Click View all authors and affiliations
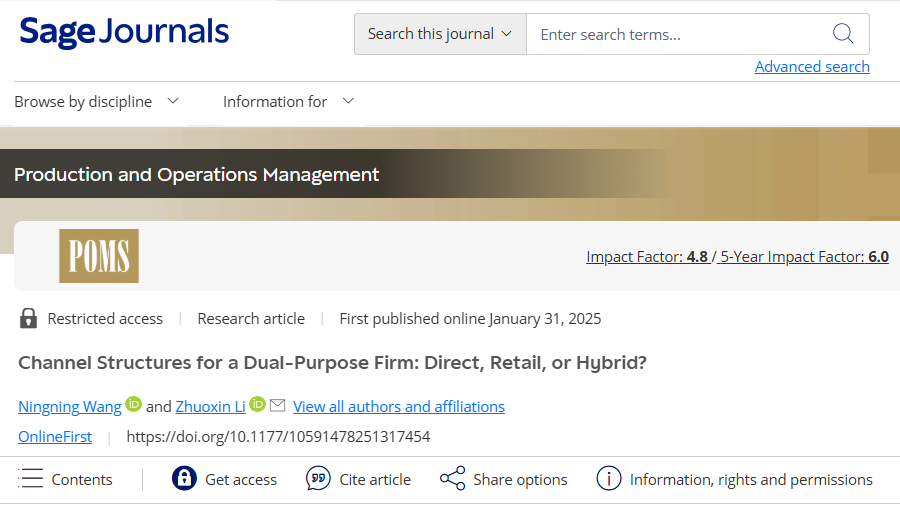The width and height of the screenshot is (900, 525). [399, 406]
